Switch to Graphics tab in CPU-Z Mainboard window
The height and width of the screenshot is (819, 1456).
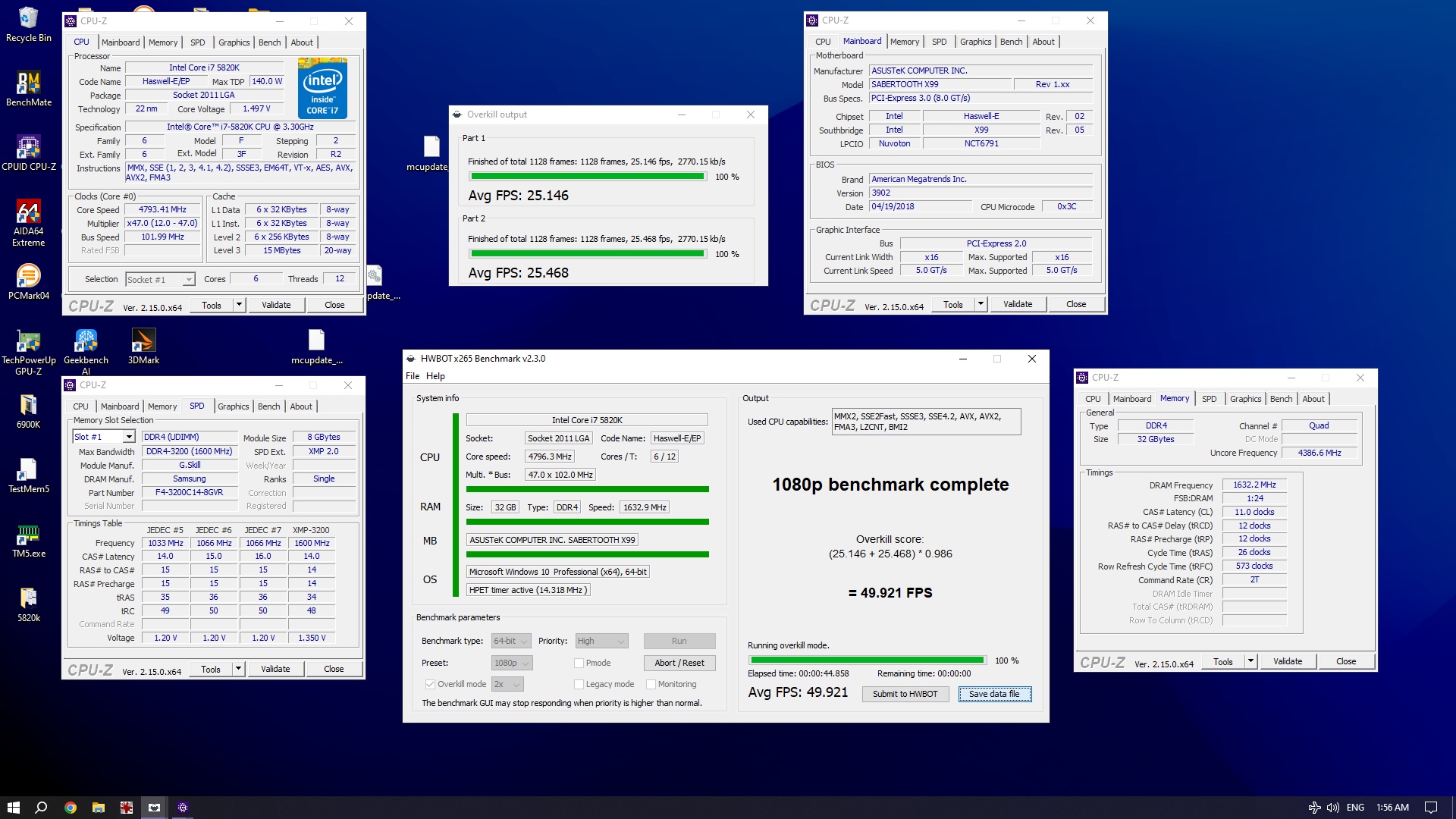[975, 42]
